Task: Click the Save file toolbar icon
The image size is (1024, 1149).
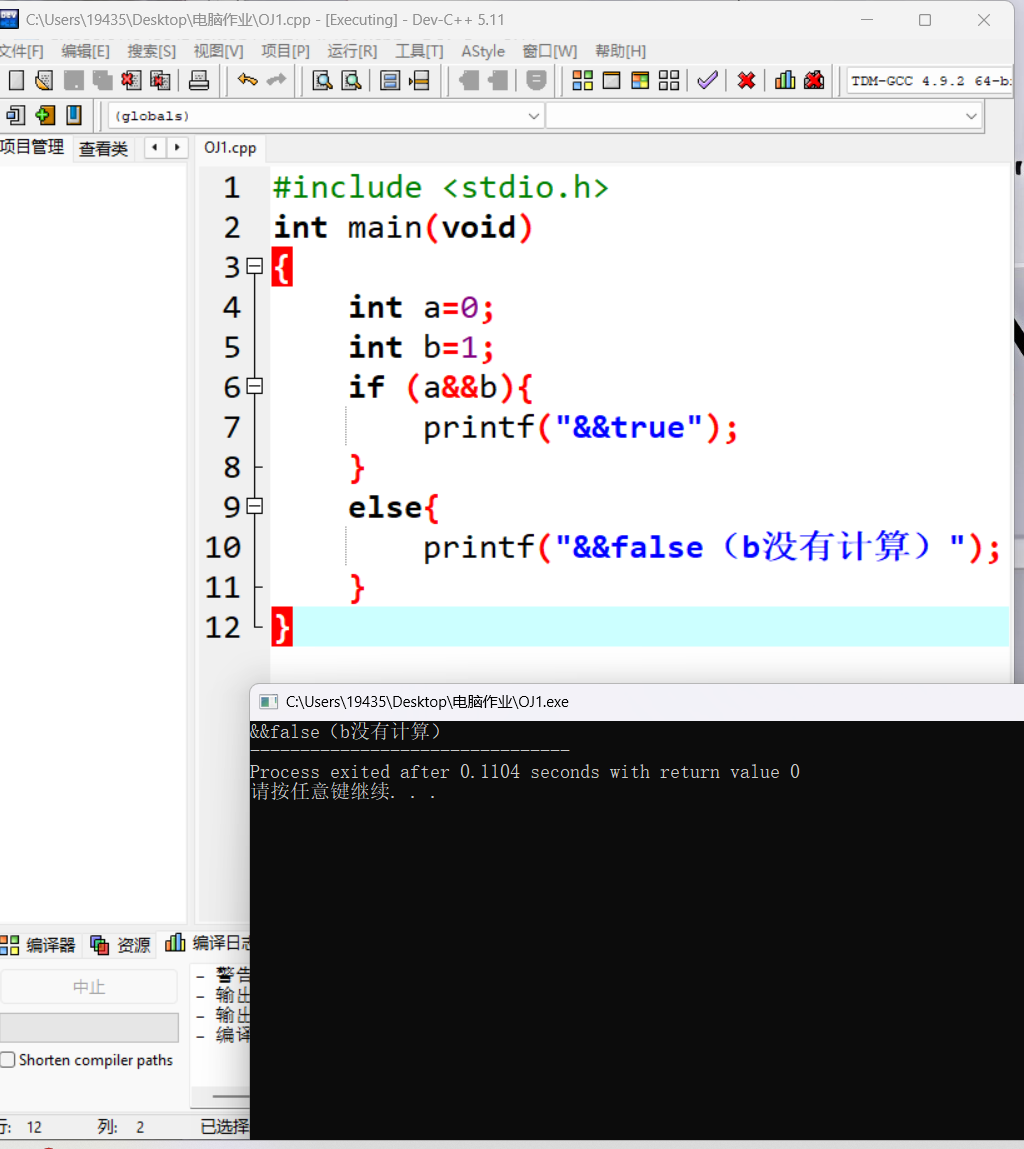Action: click(x=73, y=80)
